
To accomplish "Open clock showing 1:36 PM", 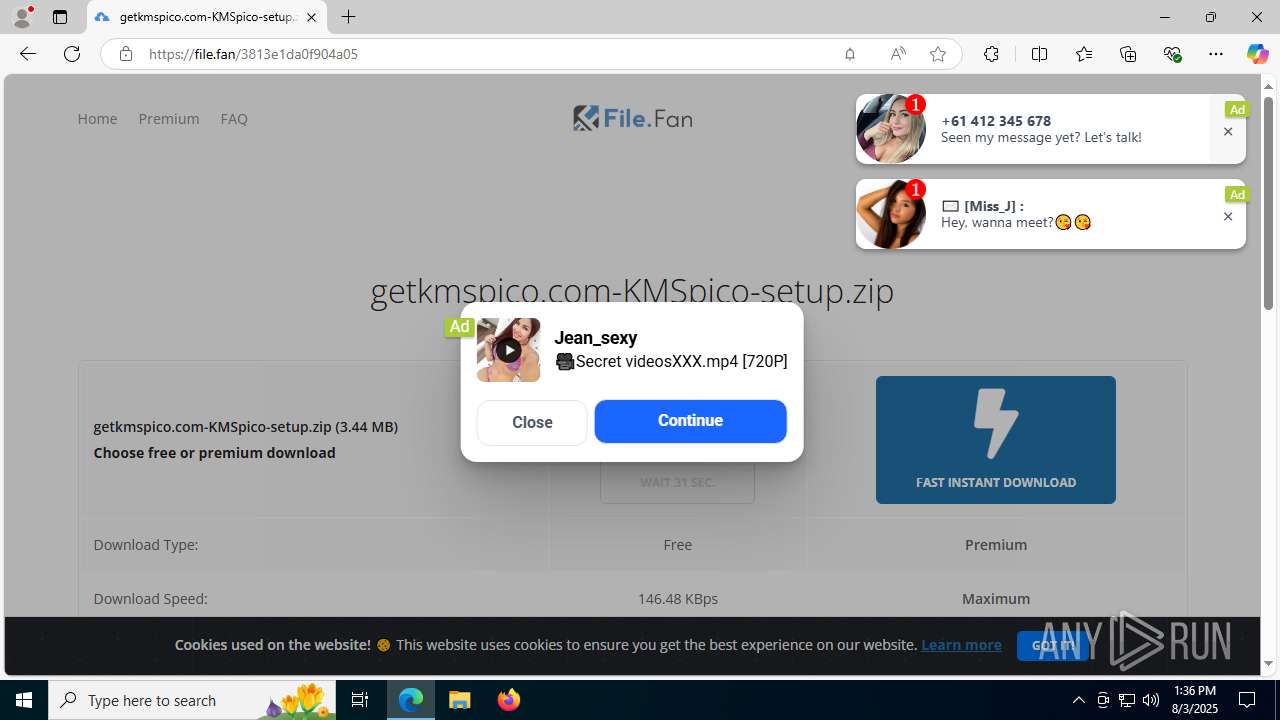I will pyautogui.click(x=1195, y=700).
